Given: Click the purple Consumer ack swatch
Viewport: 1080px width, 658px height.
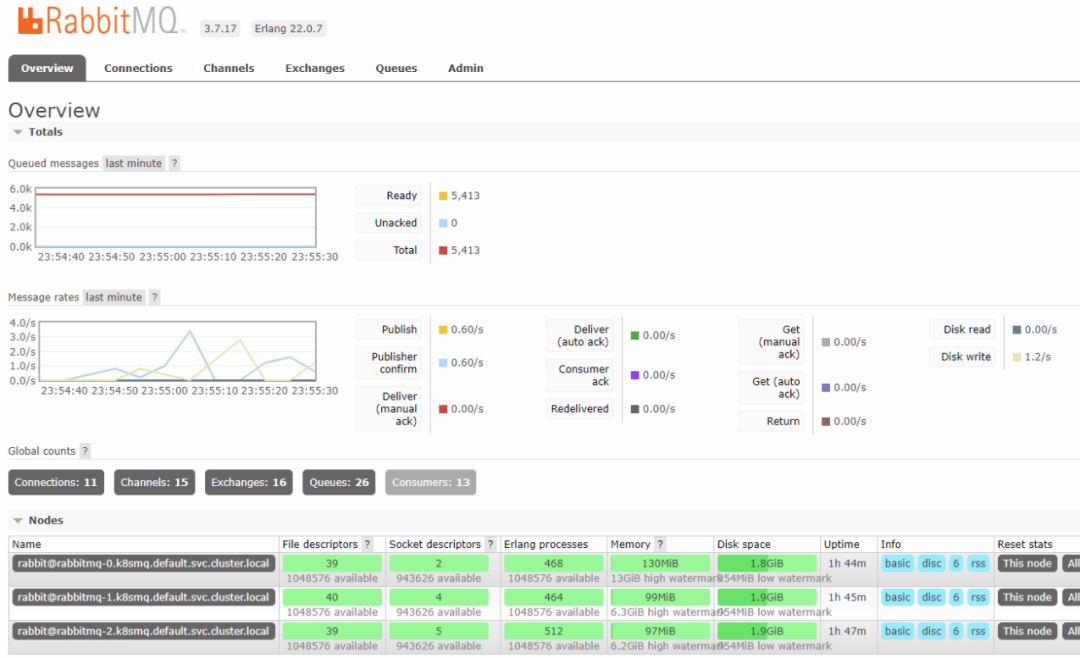Looking at the screenshot, I should [635, 375].
